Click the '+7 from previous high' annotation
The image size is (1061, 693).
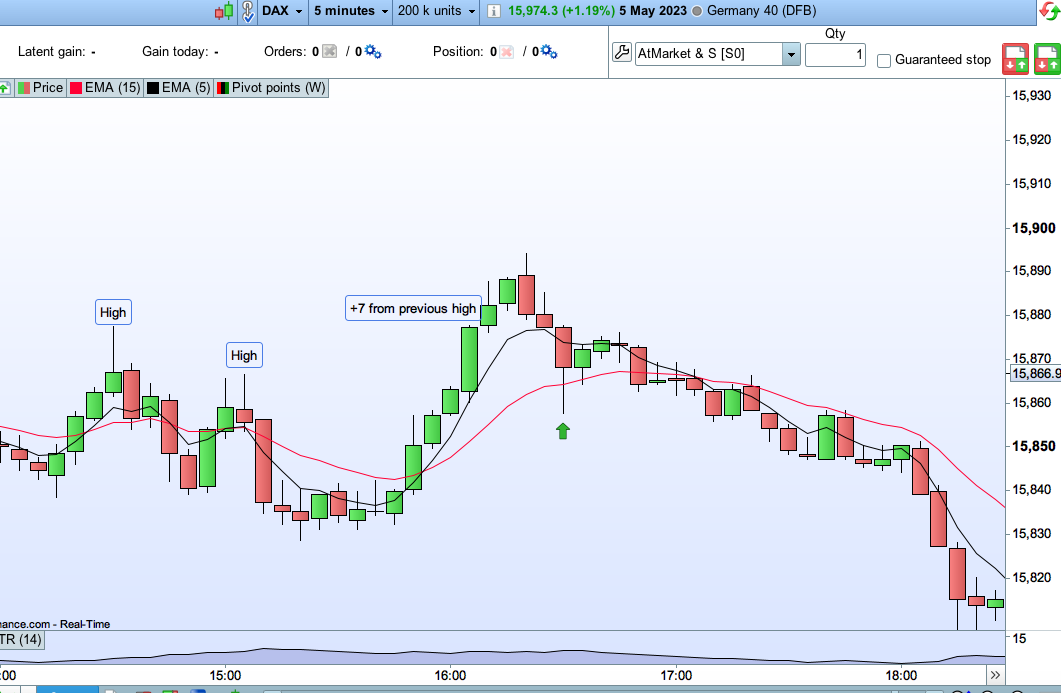(x=413, y=308)
